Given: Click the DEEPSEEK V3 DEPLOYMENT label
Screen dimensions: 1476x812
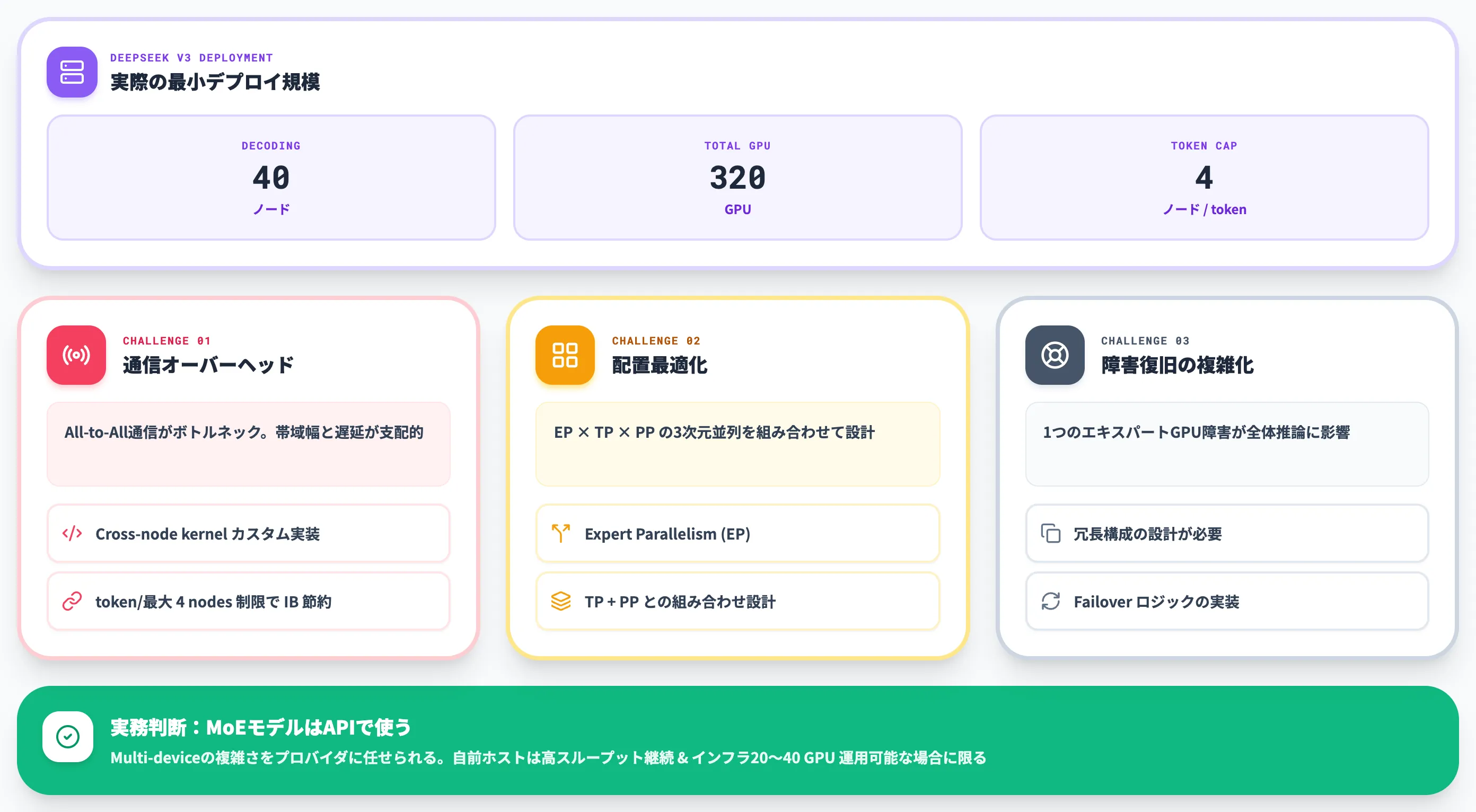Looking at the screenshot, I should pos(191,58).
